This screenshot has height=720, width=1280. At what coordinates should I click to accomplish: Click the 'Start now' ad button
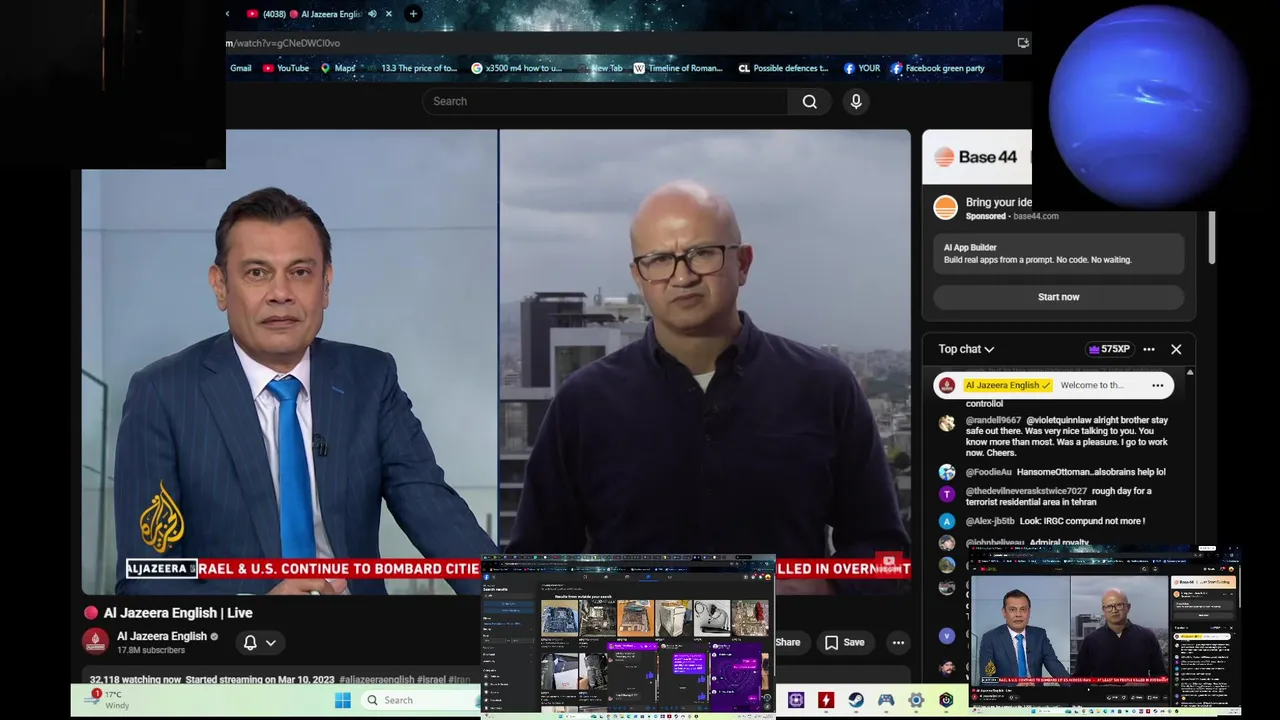pos(1058,297)
